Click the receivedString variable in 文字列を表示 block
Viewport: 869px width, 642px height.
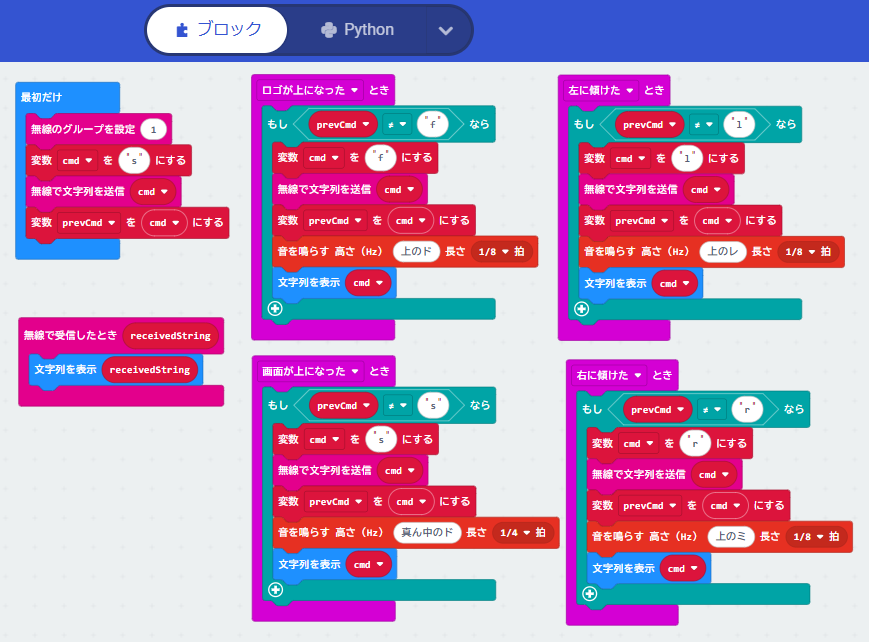click(x=149, y=369)
